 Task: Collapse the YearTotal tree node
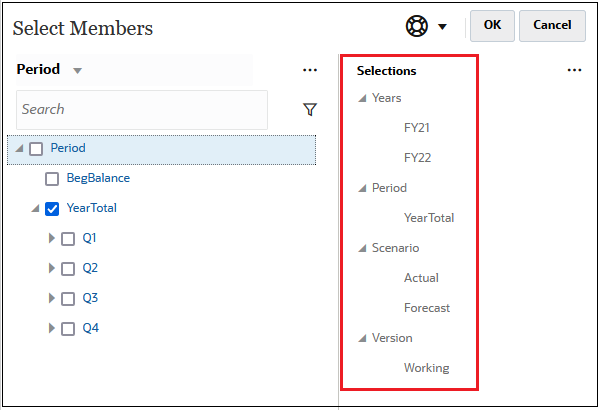point(35,209)
